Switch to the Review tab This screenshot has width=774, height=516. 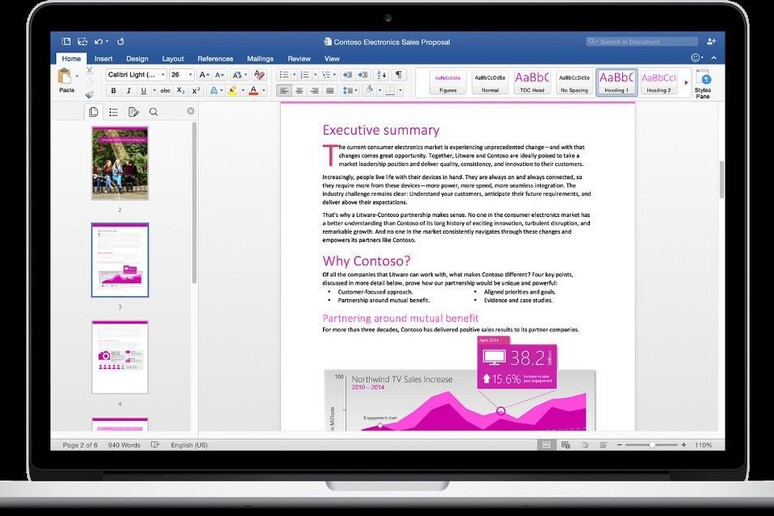click(x=299, y=58)
